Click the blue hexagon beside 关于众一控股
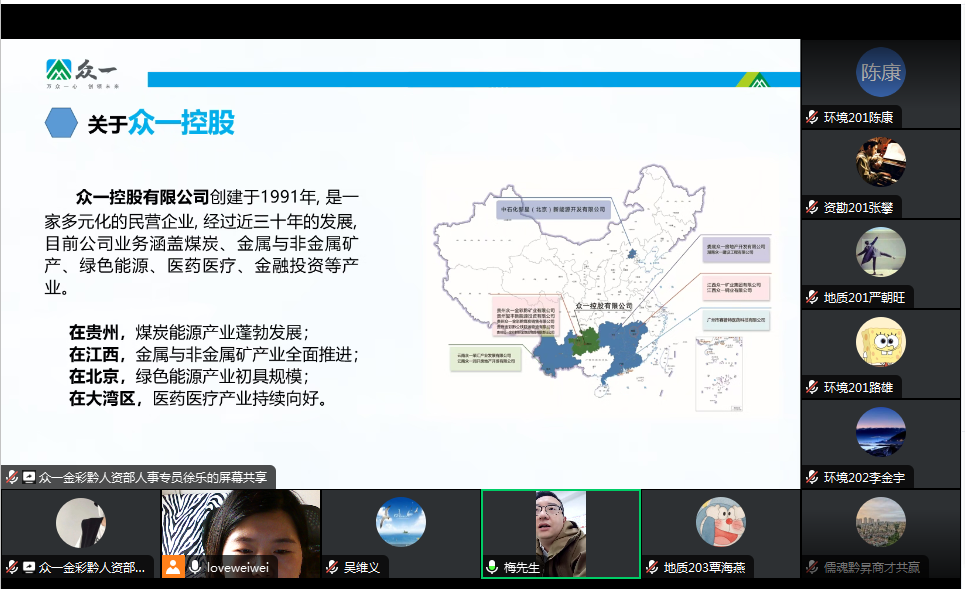 point(61,123)
